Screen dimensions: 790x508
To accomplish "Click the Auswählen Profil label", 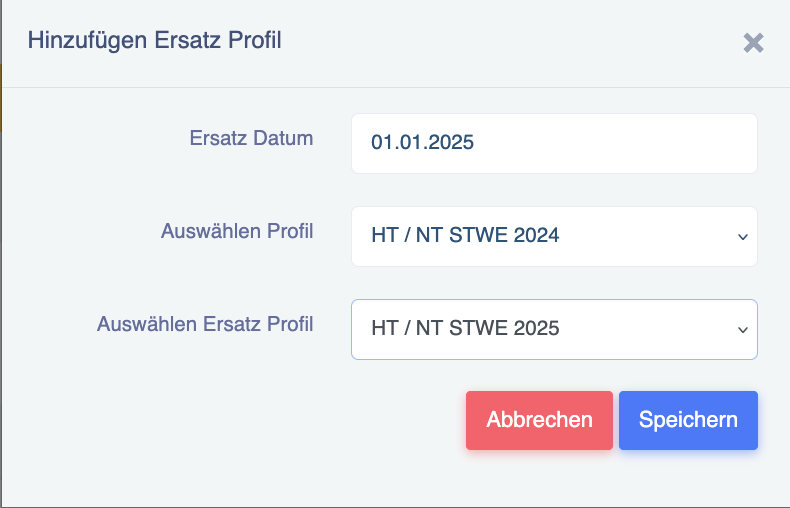I will [x=237, y=231].
